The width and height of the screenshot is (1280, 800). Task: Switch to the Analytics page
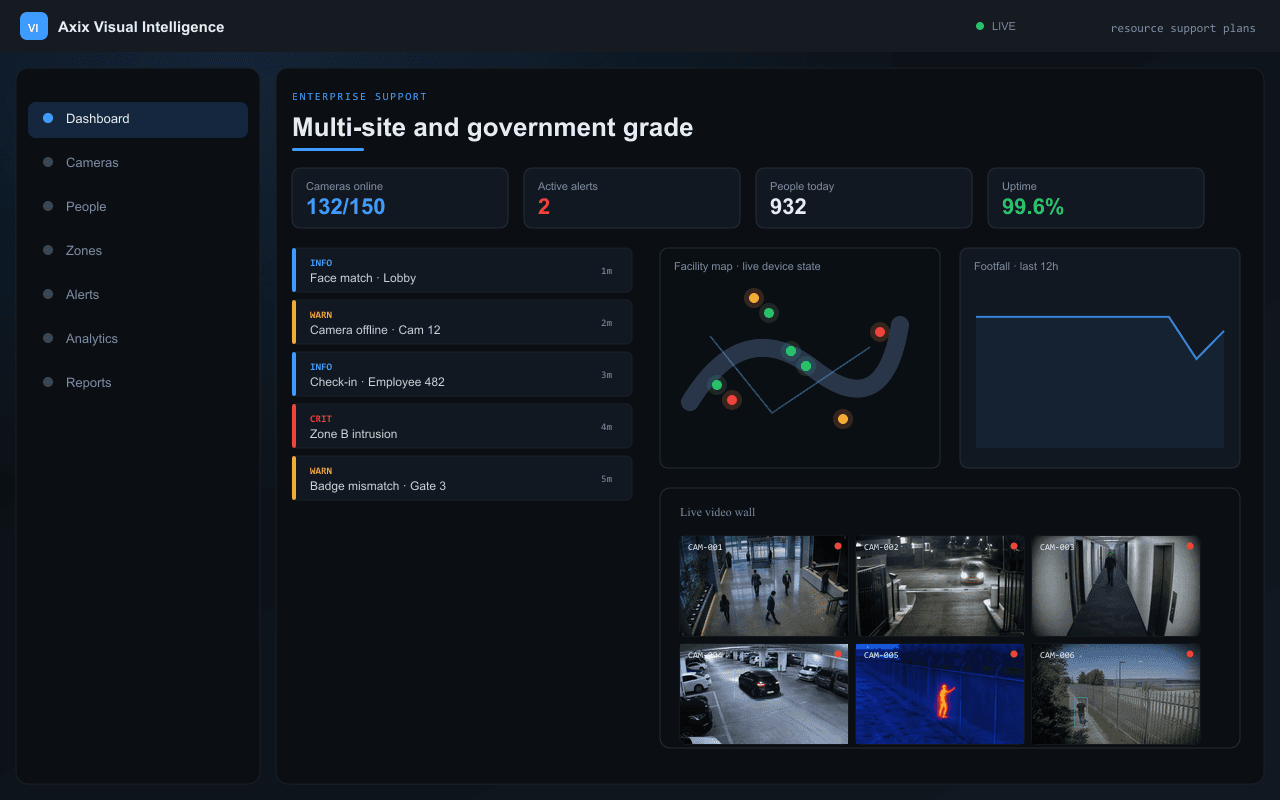[x=138, y=339]
